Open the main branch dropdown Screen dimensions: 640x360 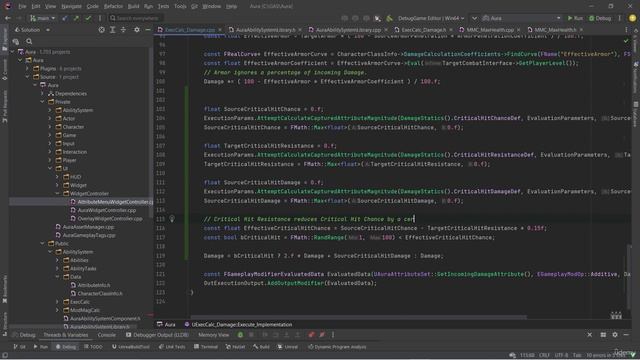pyautogui.click(x=42, y=18)
